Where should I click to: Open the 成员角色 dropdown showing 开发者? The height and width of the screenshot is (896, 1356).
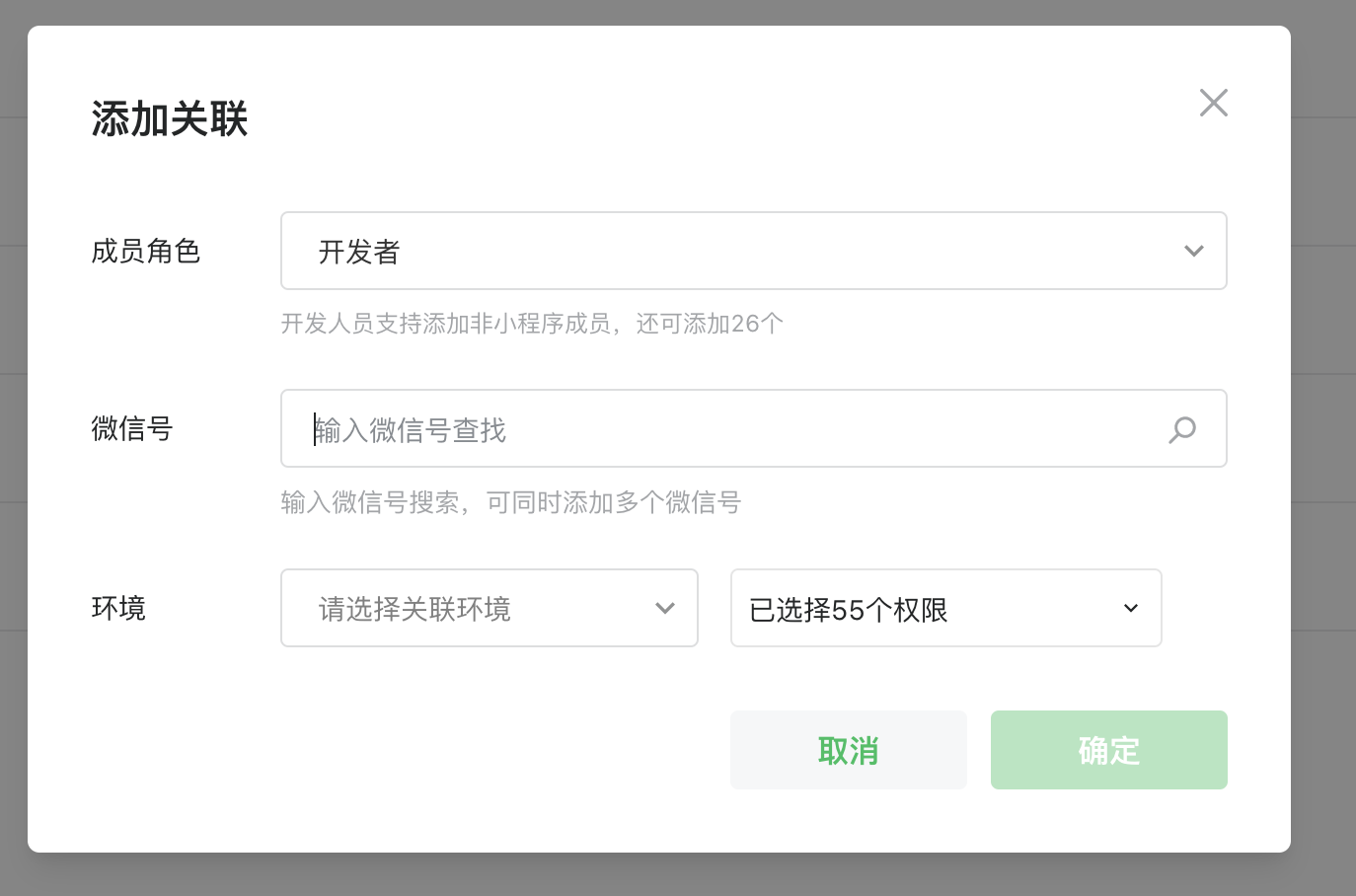pyautogui.click(x=752, y=251)
